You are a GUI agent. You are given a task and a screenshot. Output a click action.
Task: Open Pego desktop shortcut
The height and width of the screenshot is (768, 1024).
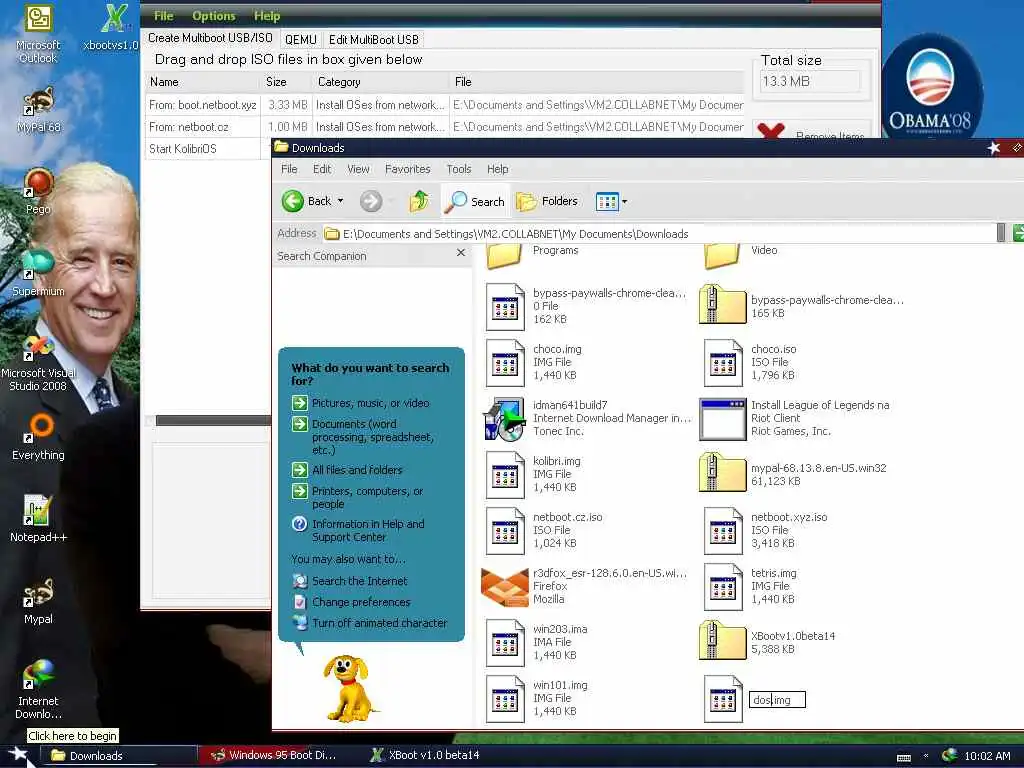pos(38,191)
